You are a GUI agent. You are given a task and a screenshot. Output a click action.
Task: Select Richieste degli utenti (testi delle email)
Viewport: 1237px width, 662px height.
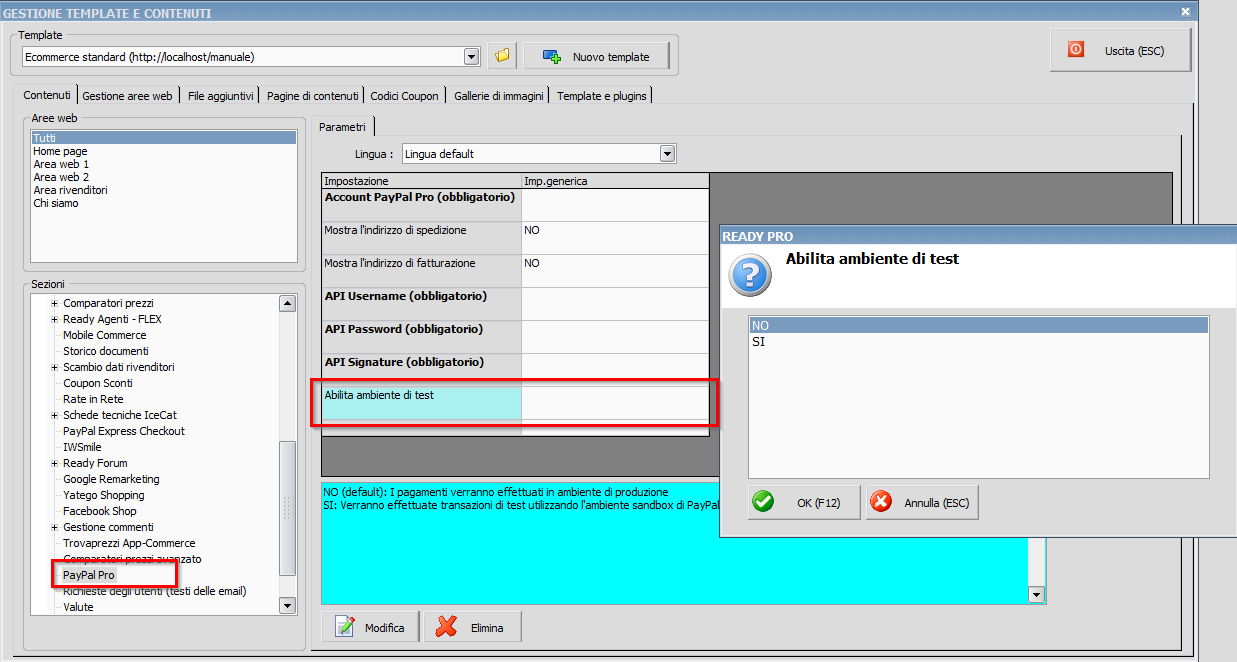(154, 591)
